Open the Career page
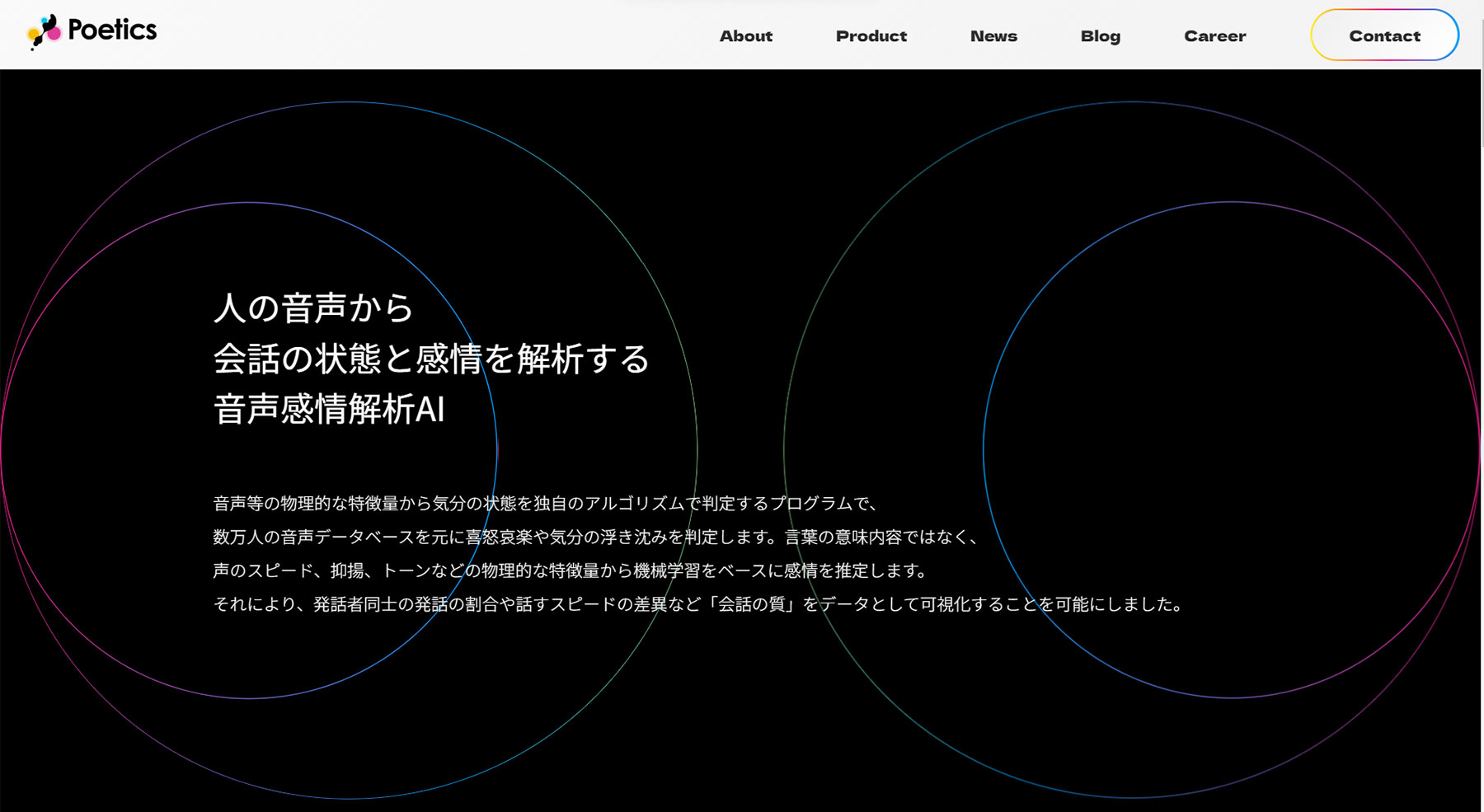The height and width of the screenshot is (812, 1484). 1215,36
